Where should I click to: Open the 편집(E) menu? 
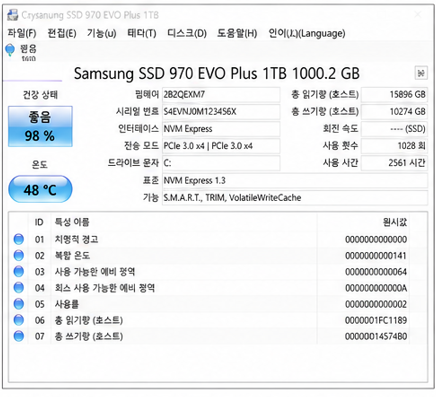click(62, 33)
